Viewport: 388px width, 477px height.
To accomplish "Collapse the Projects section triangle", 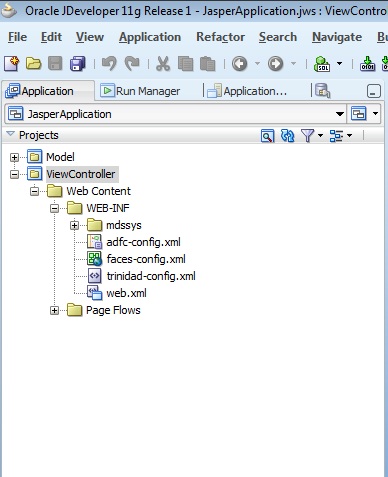I will click(x=11, y=134).
